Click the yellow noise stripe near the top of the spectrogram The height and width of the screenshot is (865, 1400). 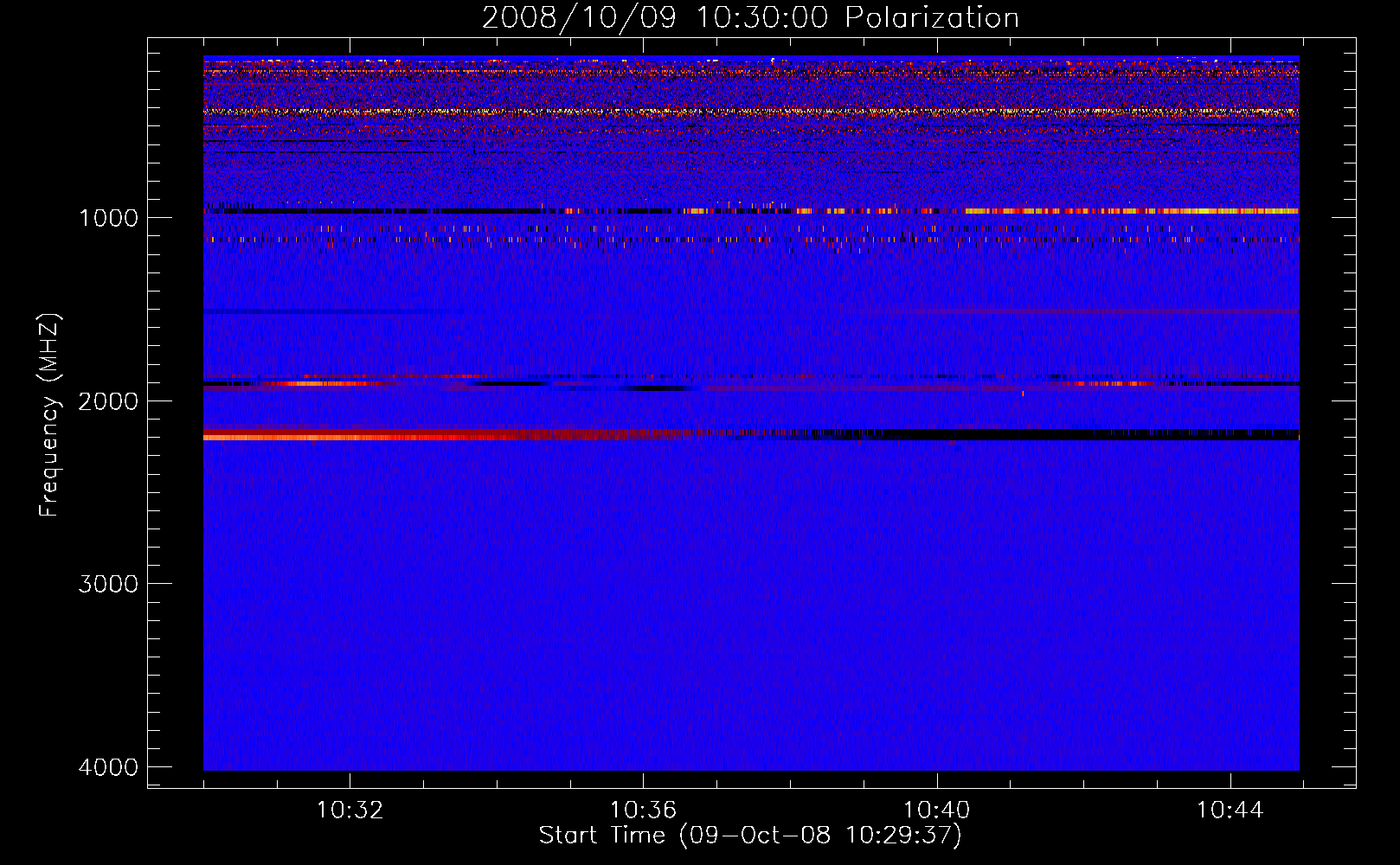click(x=751, y=112)
